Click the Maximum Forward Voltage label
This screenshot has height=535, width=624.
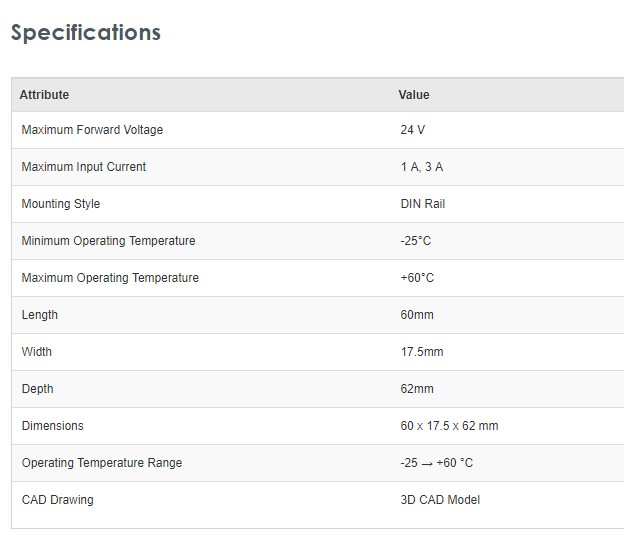[x=92, y=130]
